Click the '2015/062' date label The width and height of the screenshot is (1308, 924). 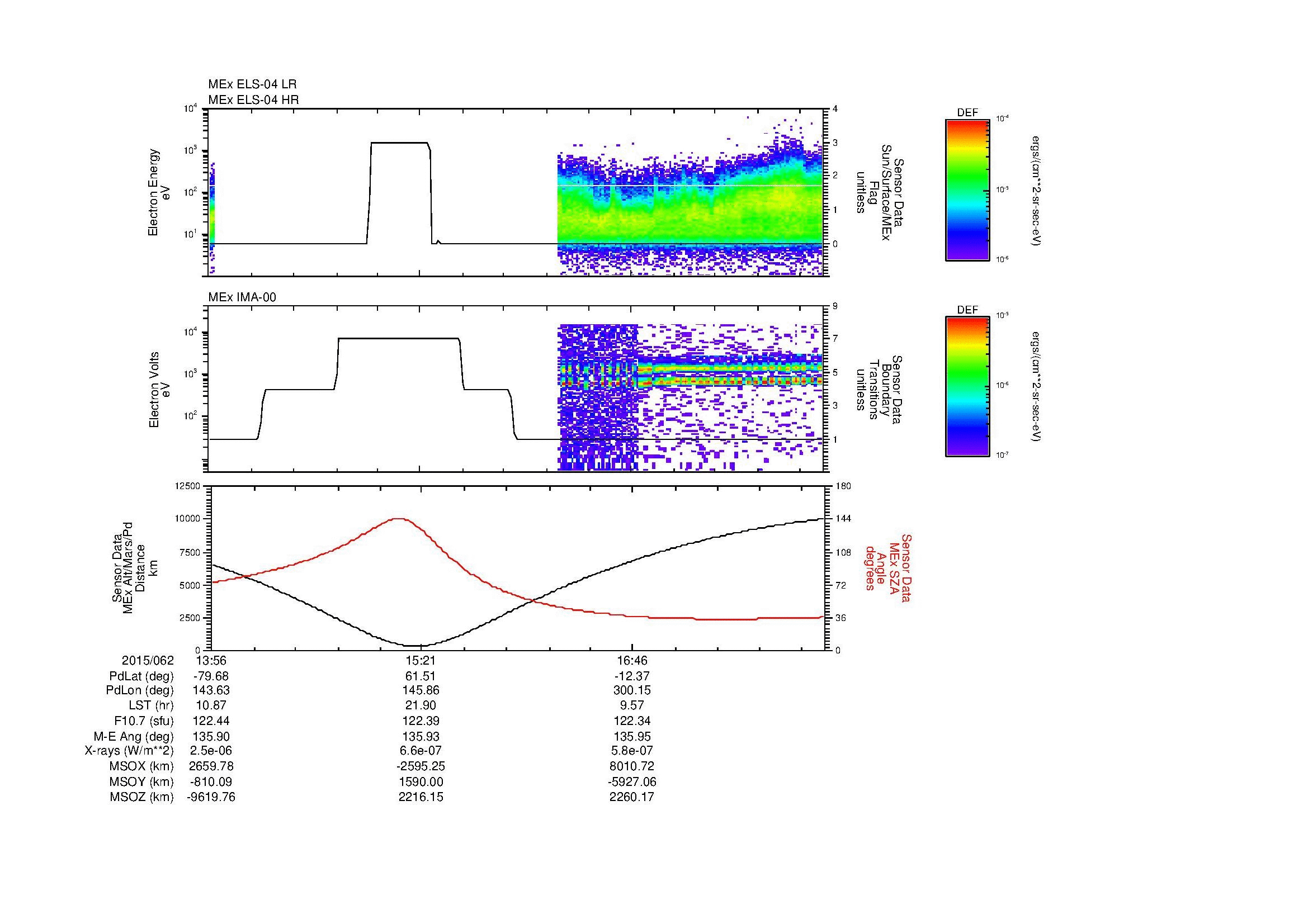148,660
